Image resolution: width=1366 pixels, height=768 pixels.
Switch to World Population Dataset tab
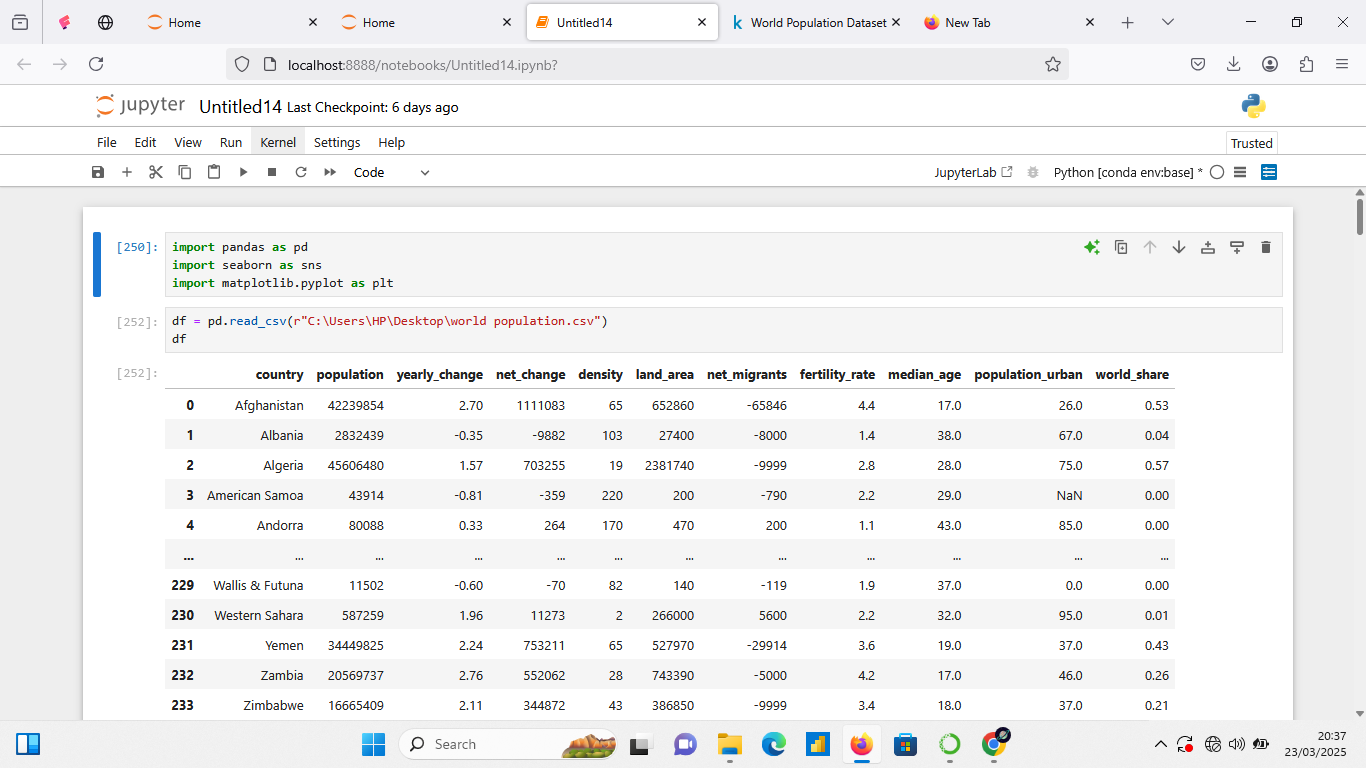818,22
